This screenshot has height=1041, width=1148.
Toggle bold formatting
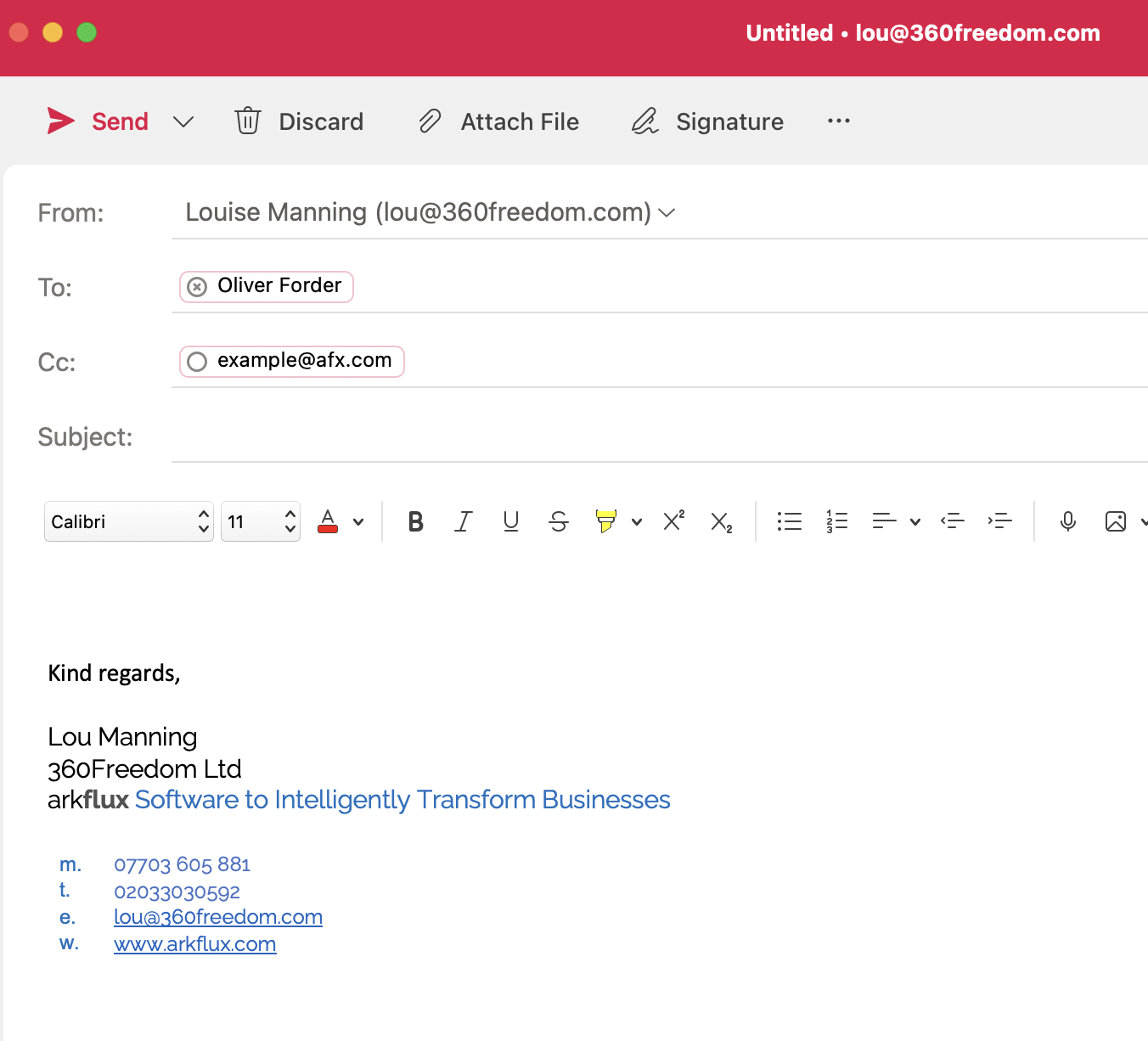(x=415, y=521)
